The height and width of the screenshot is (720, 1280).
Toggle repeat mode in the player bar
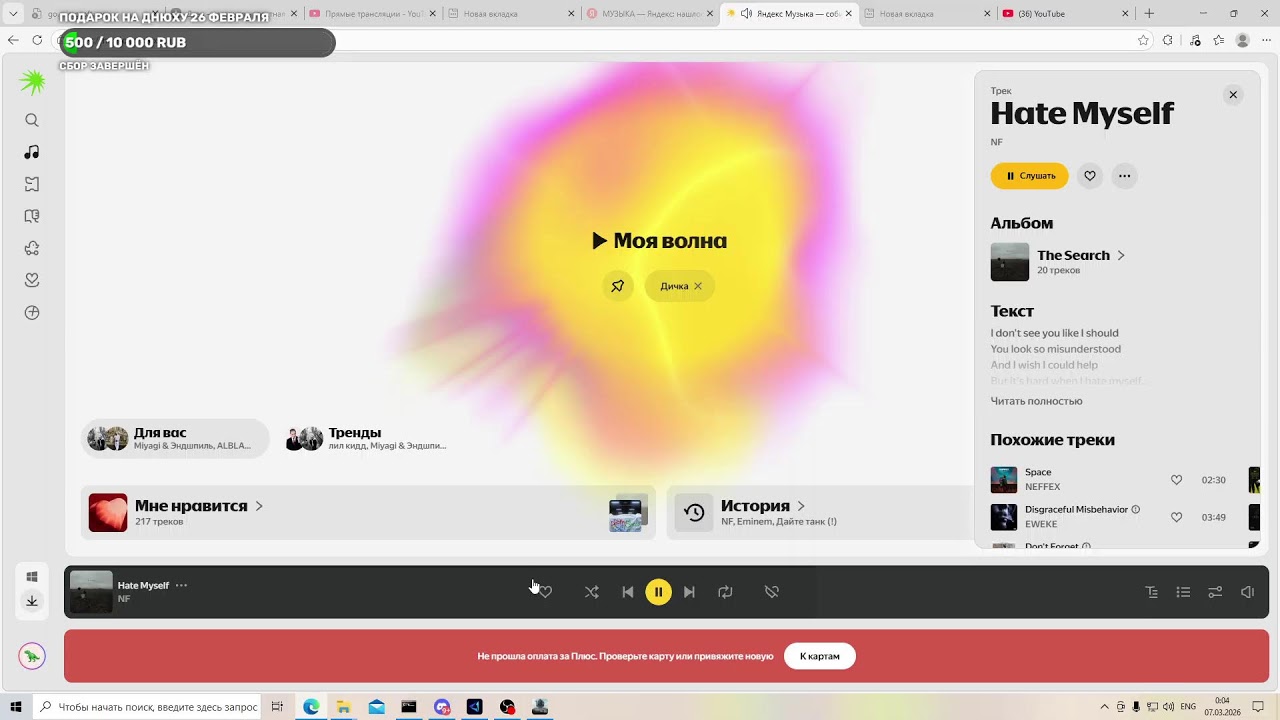(725, 592)
